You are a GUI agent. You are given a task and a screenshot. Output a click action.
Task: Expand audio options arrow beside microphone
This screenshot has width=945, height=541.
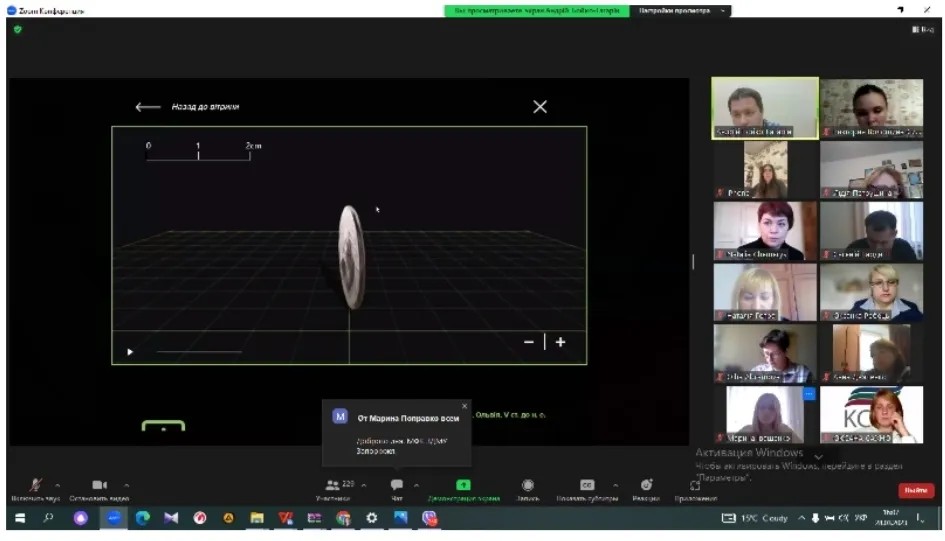point(57,485)
